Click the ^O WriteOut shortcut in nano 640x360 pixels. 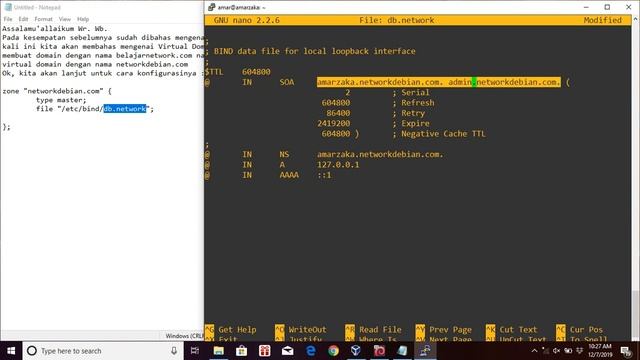click(301, 329)
